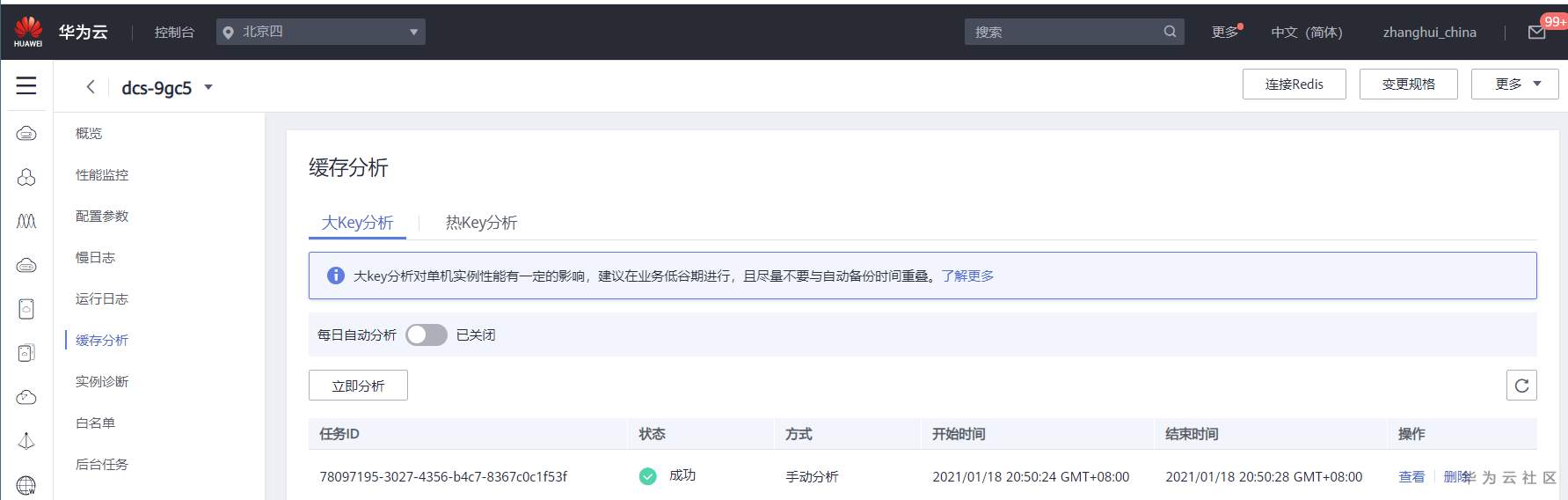Click the 连接Redis button
The width and height of the screenshot is (1568, 500).
pyautogui.click(x=1294, y=85)
